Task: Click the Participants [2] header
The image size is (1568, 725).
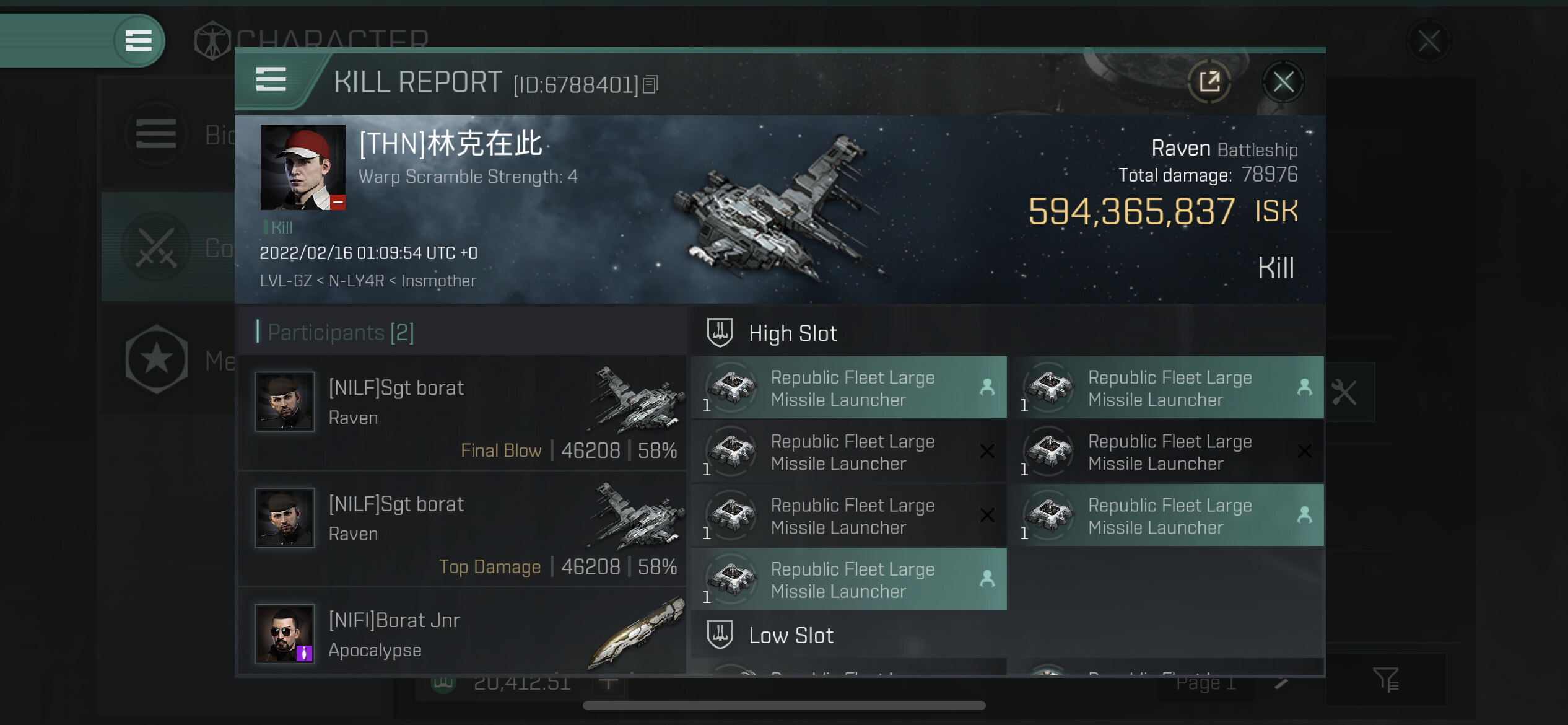Action: [x=341, y=333]
